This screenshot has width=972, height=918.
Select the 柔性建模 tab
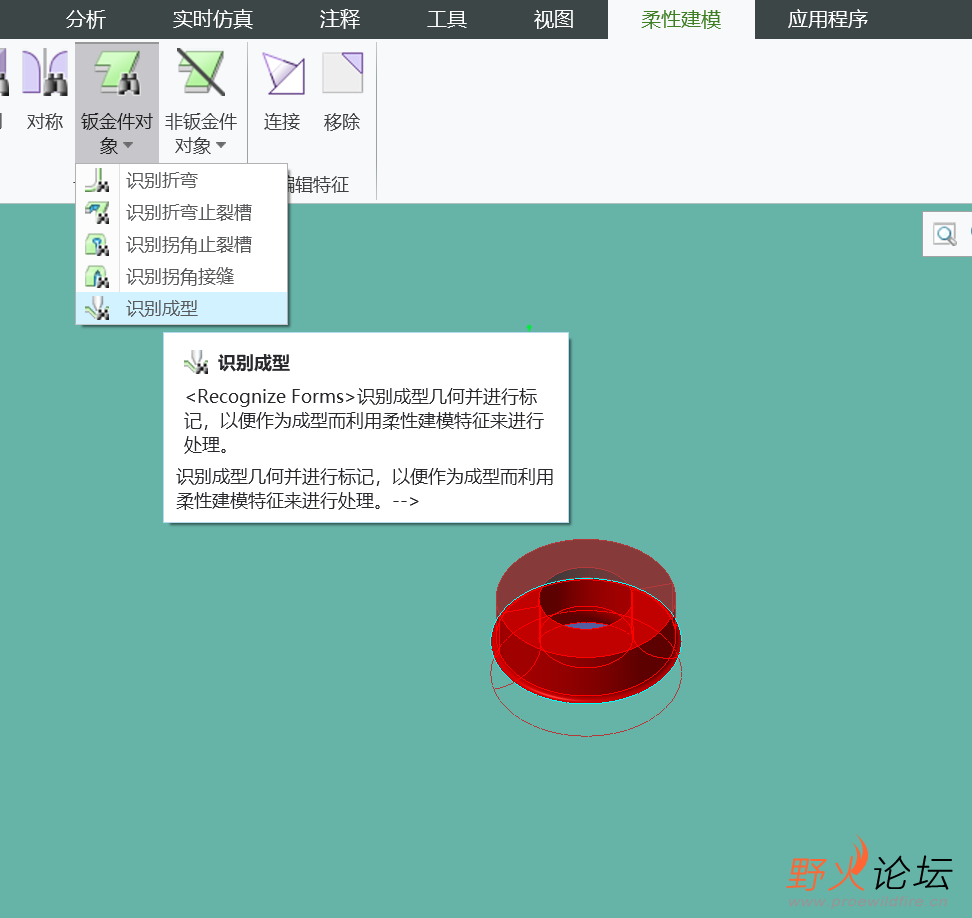(681, 19)
